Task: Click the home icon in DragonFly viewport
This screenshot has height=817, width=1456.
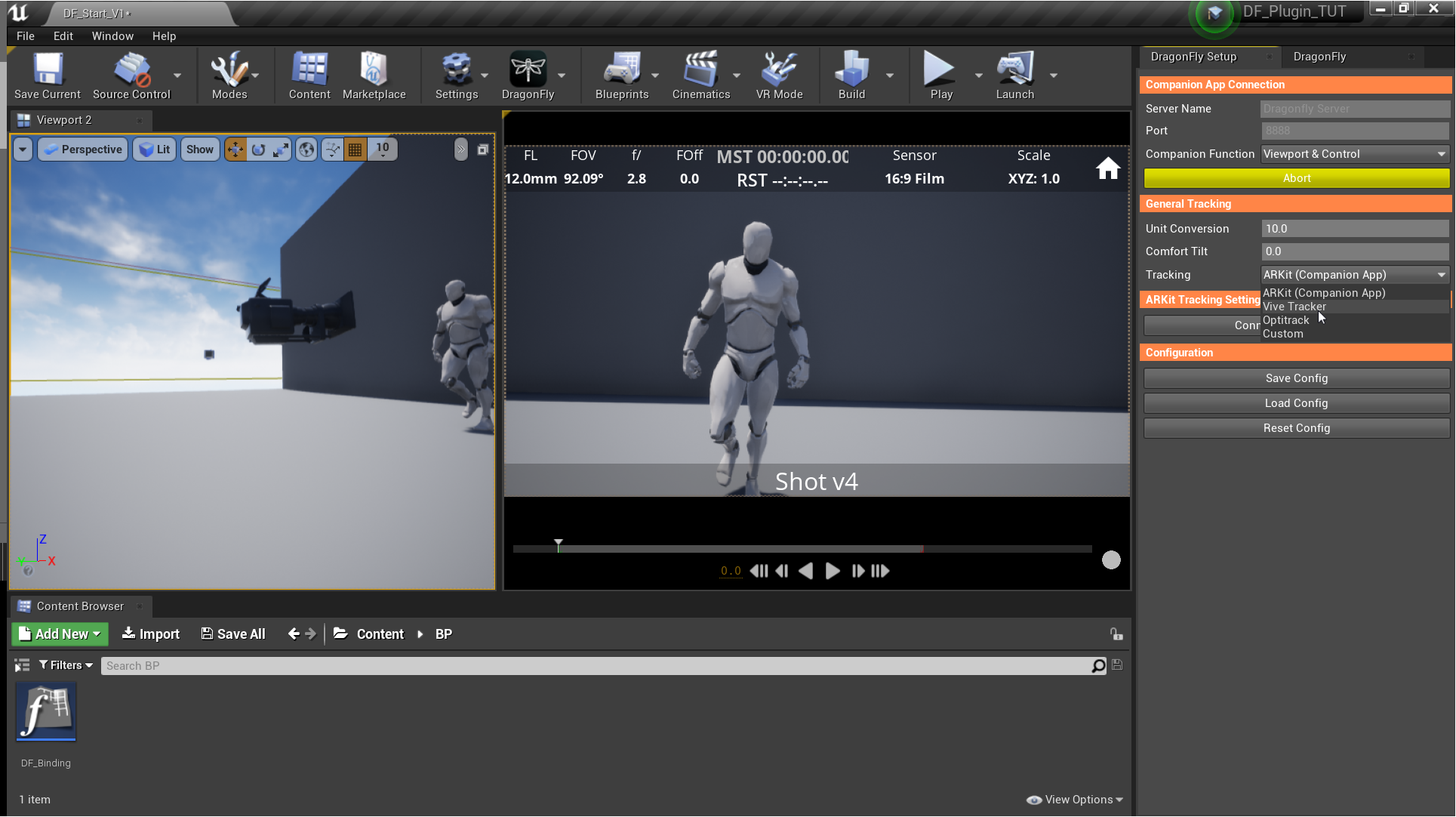Action: click(1108, 168)
